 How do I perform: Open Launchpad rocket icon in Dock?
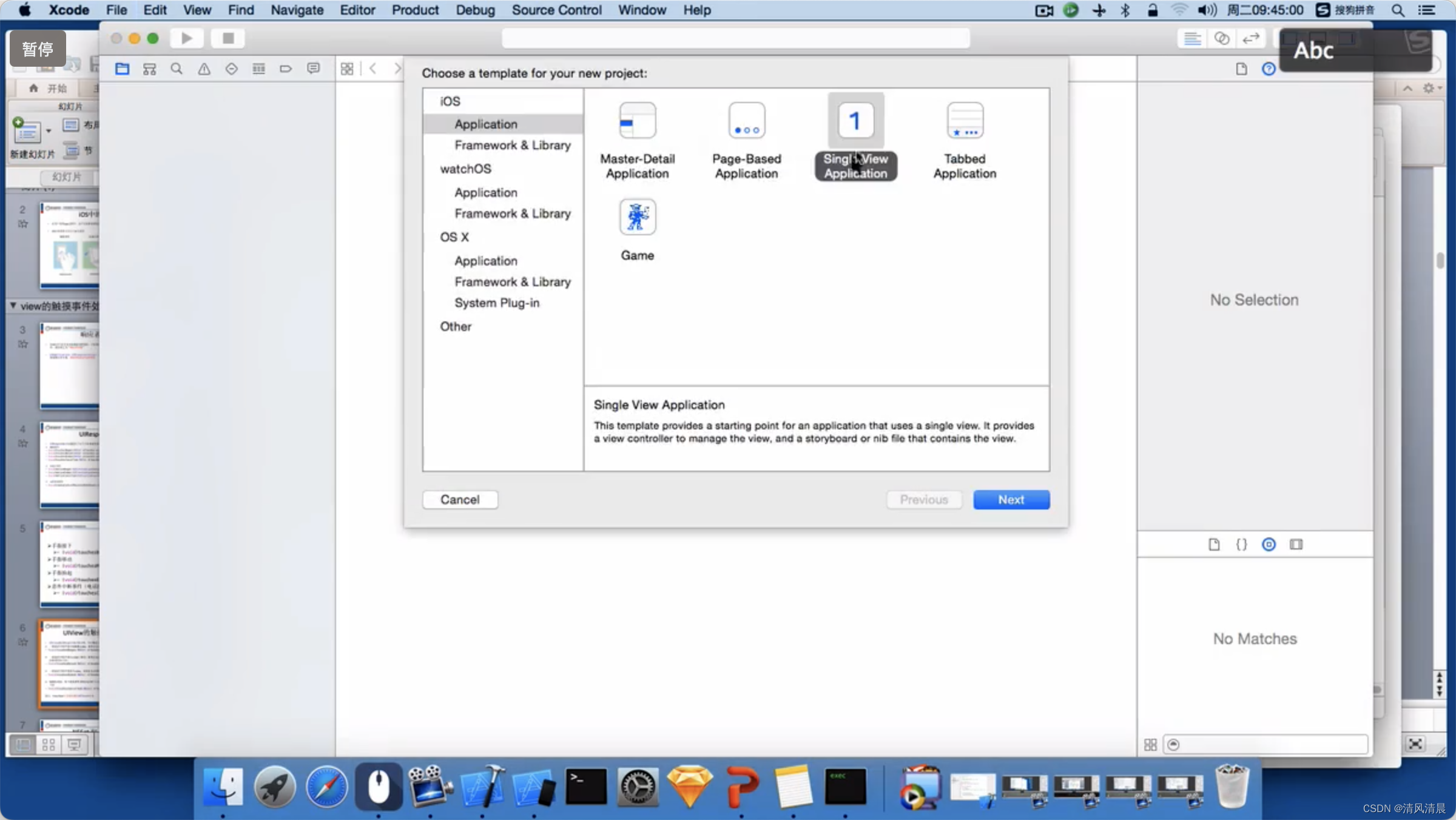pyautogui.click(x=275, y=787)
